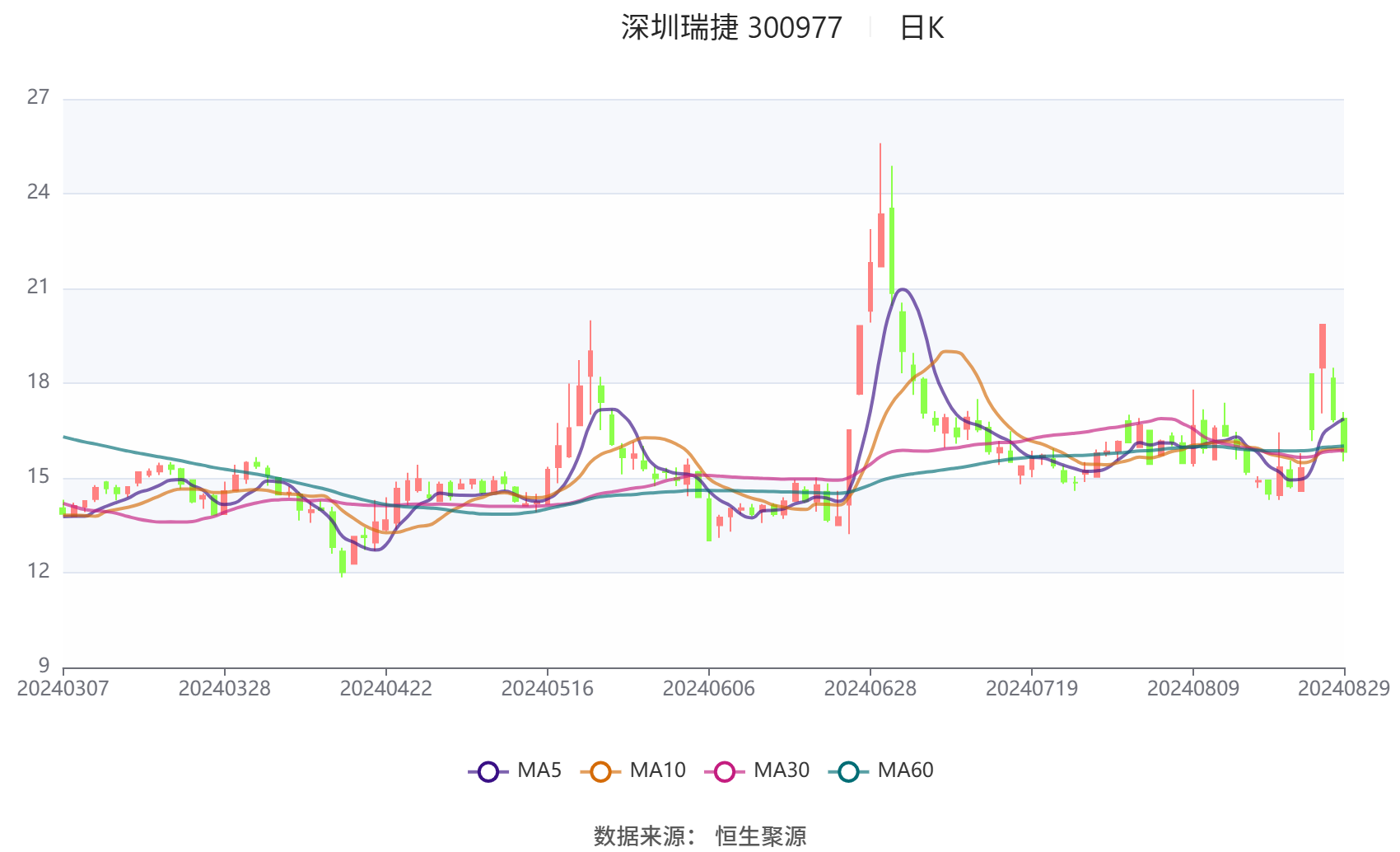Click y-axis value 9
1400x852 pixels.
point(44,665)
